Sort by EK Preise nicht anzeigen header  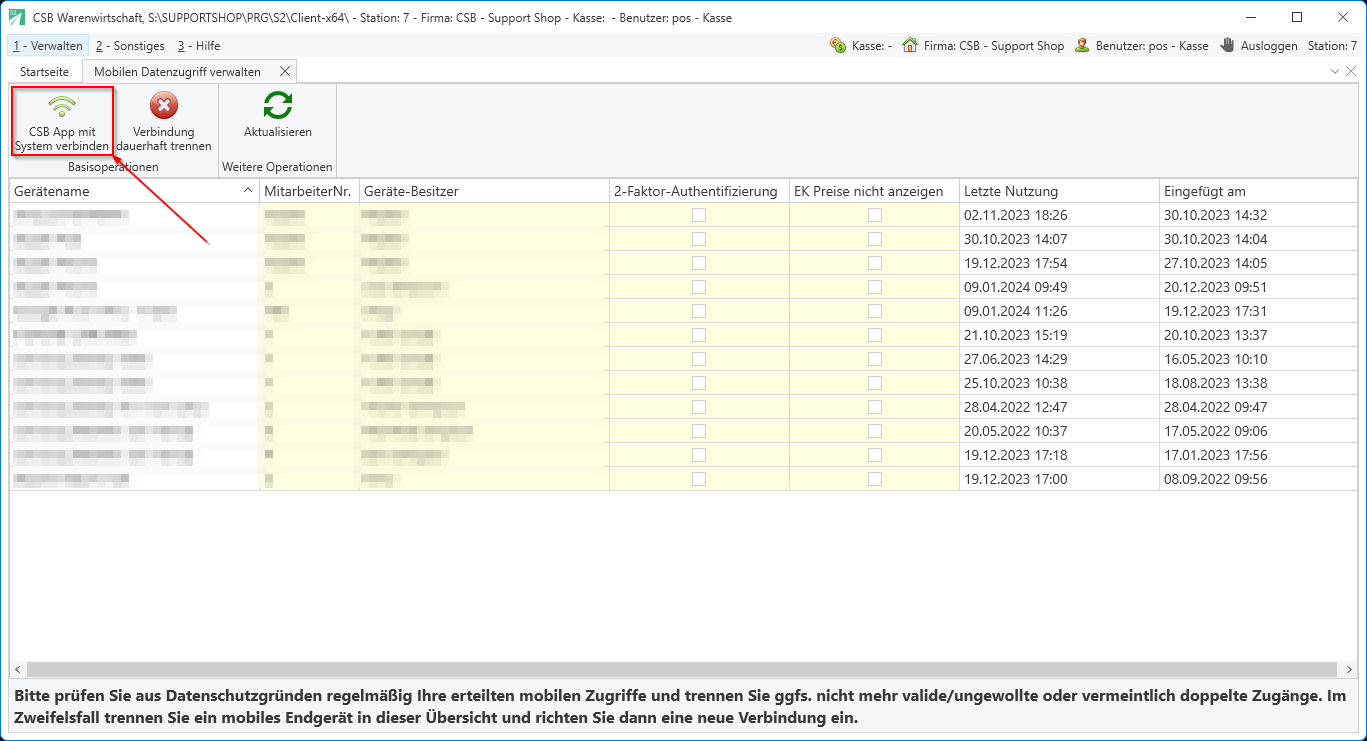(875, 191)
